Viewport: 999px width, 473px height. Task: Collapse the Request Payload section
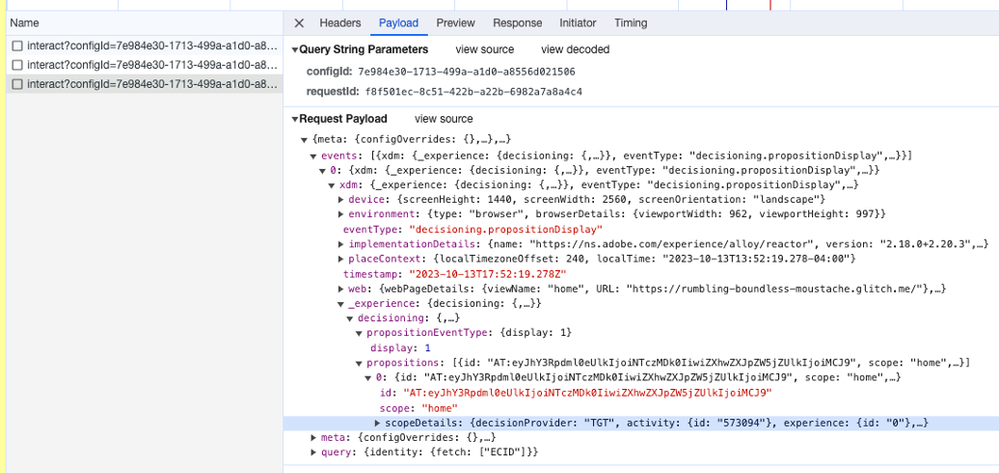click(x=295, y=119)
